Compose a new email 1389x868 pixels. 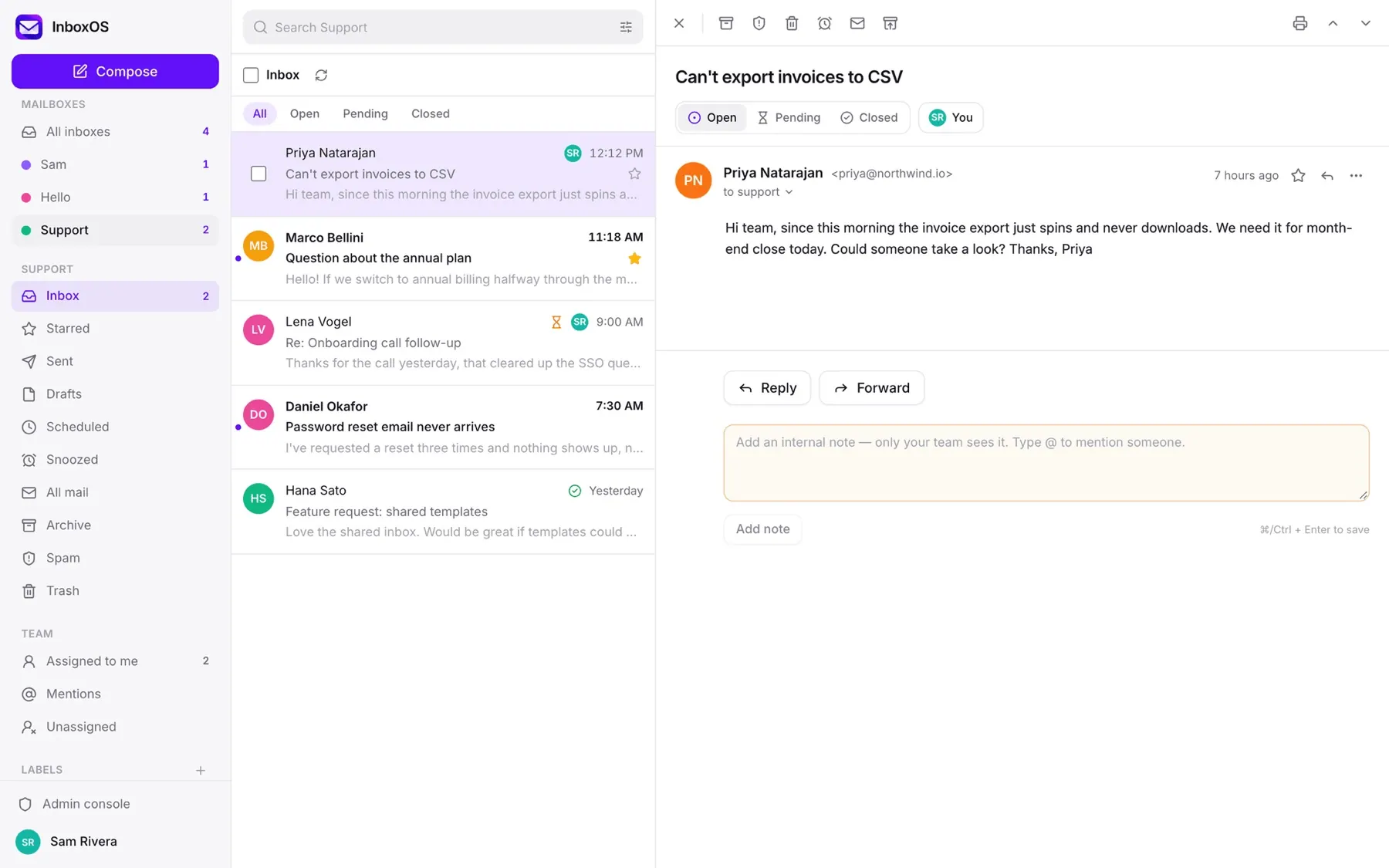click(x=115, y=71)
